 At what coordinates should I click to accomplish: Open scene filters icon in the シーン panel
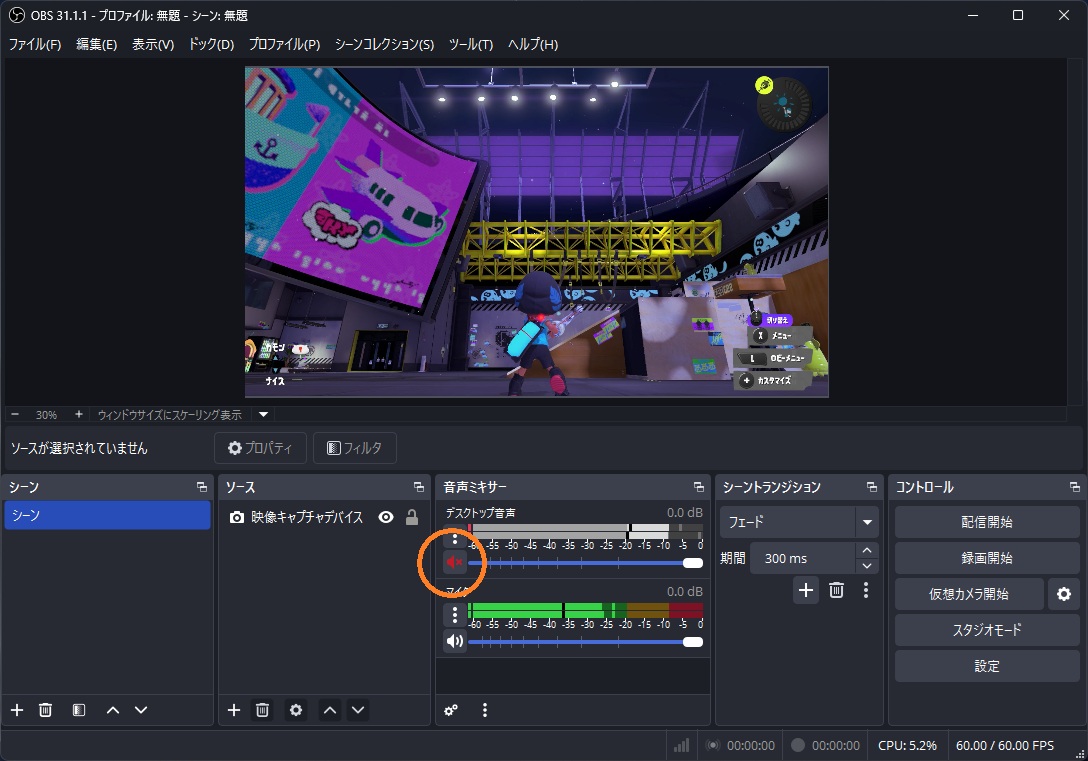pyautogui.click(x=79, y=710)
